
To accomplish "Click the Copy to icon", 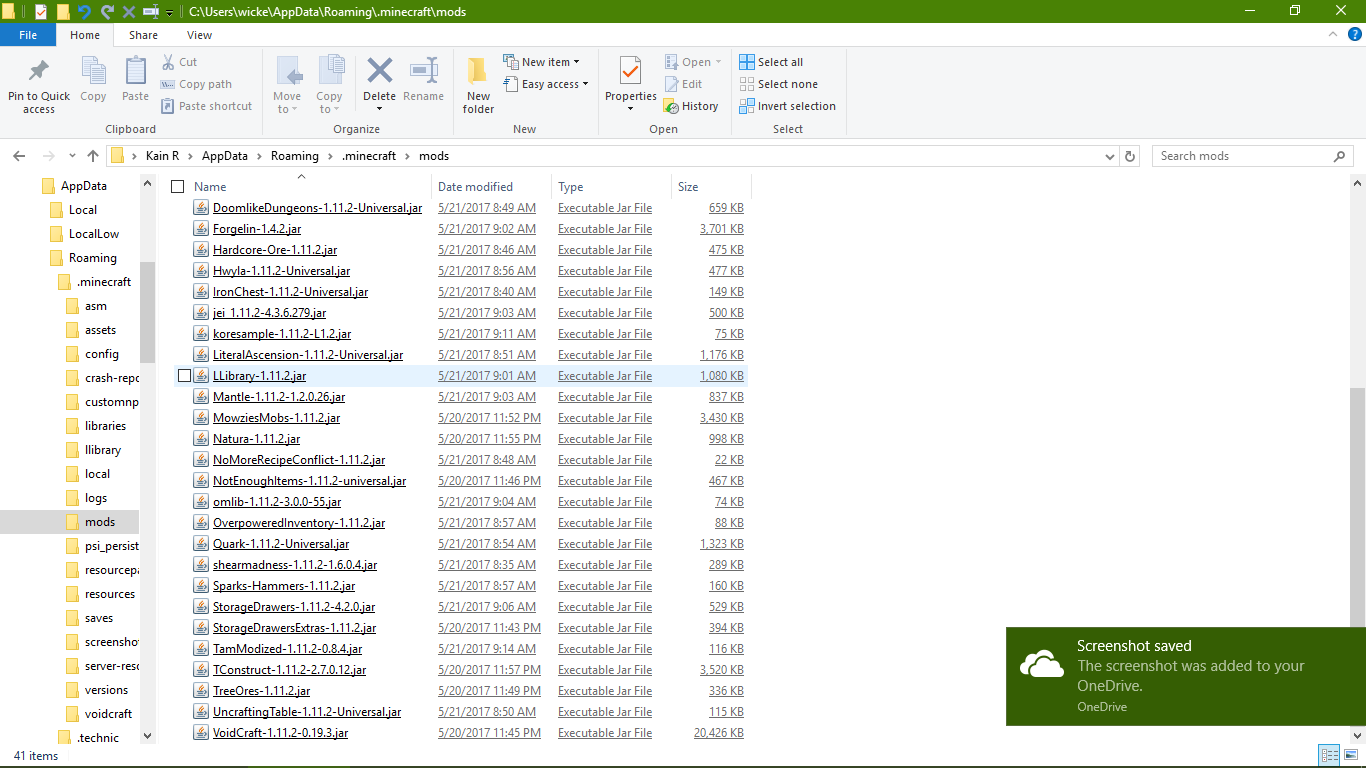I will [x=330, y=72].
